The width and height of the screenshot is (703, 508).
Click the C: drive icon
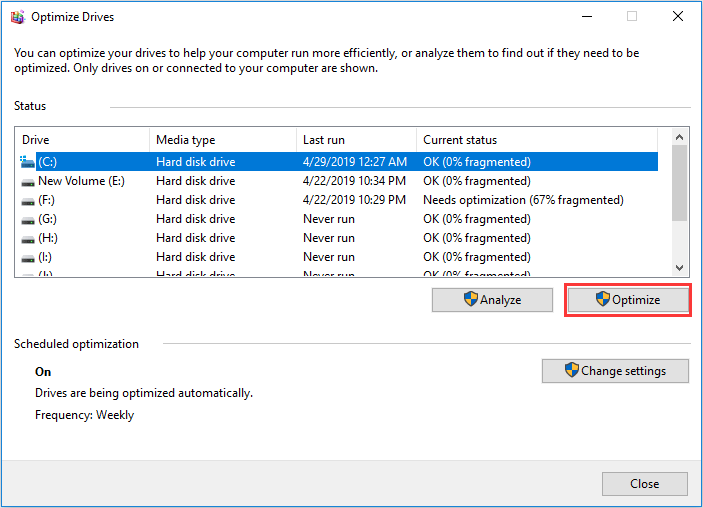click(x=27, y=162)
